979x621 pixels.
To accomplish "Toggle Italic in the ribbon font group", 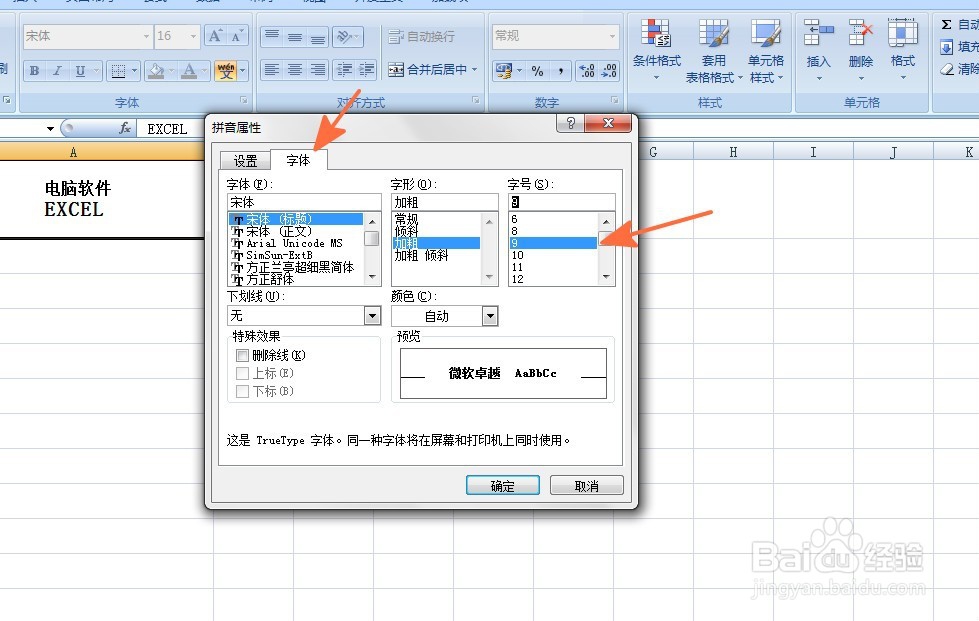I will (57, 71).
